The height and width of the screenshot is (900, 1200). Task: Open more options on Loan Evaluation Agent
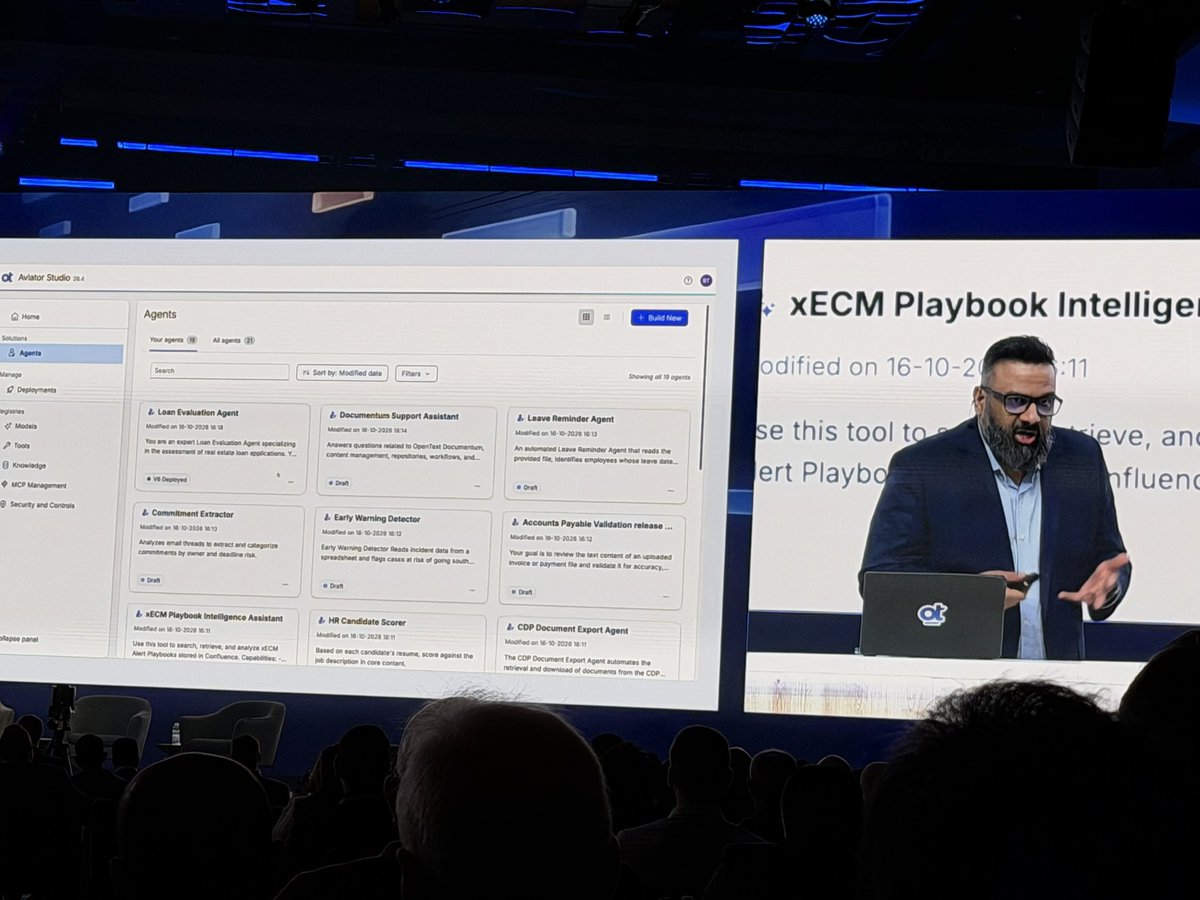pyautogui.click(x=291, y=481)
